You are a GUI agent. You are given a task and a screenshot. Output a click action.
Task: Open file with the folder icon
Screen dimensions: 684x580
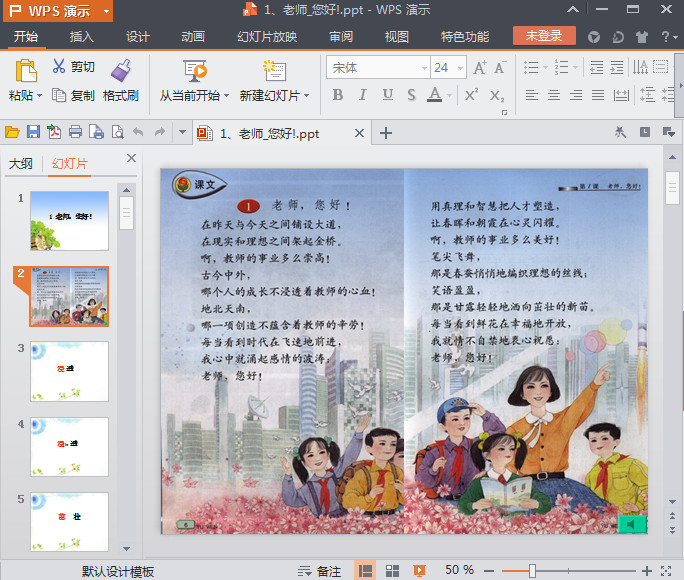coord(12,132)
